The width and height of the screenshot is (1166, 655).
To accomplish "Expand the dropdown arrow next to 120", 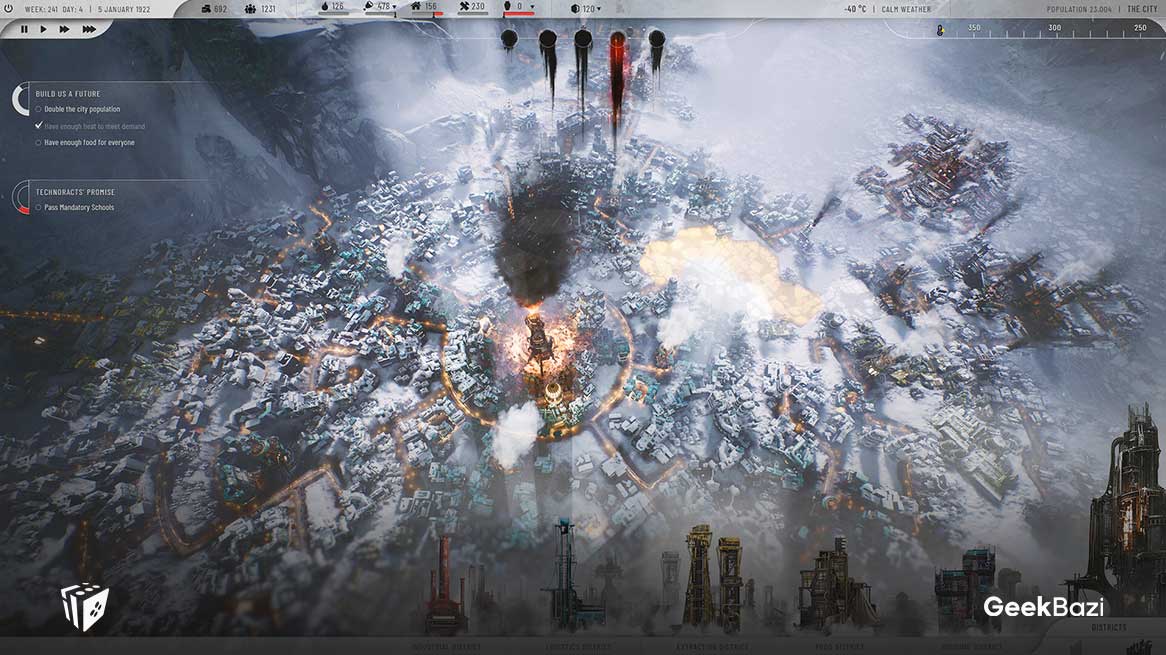I will [x=599, y=10].
